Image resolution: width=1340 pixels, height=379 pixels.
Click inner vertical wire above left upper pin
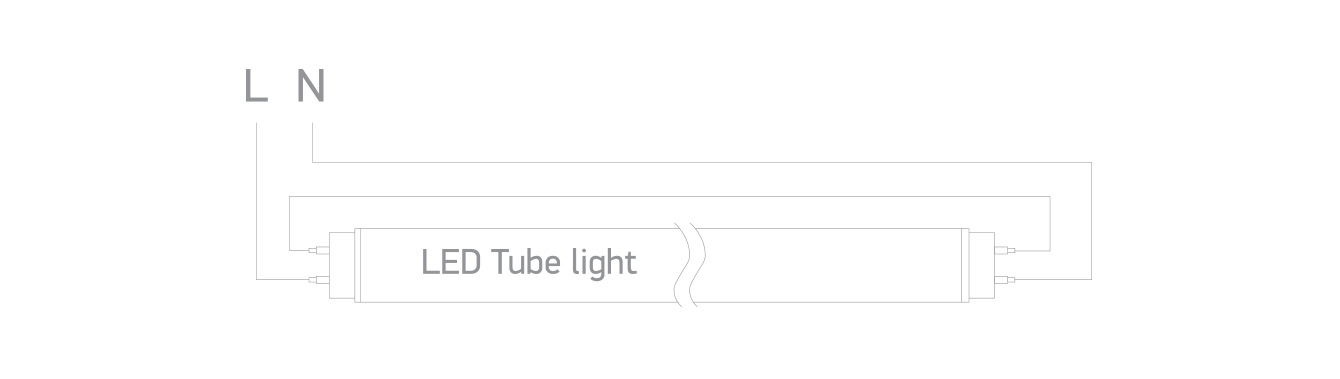289,223
